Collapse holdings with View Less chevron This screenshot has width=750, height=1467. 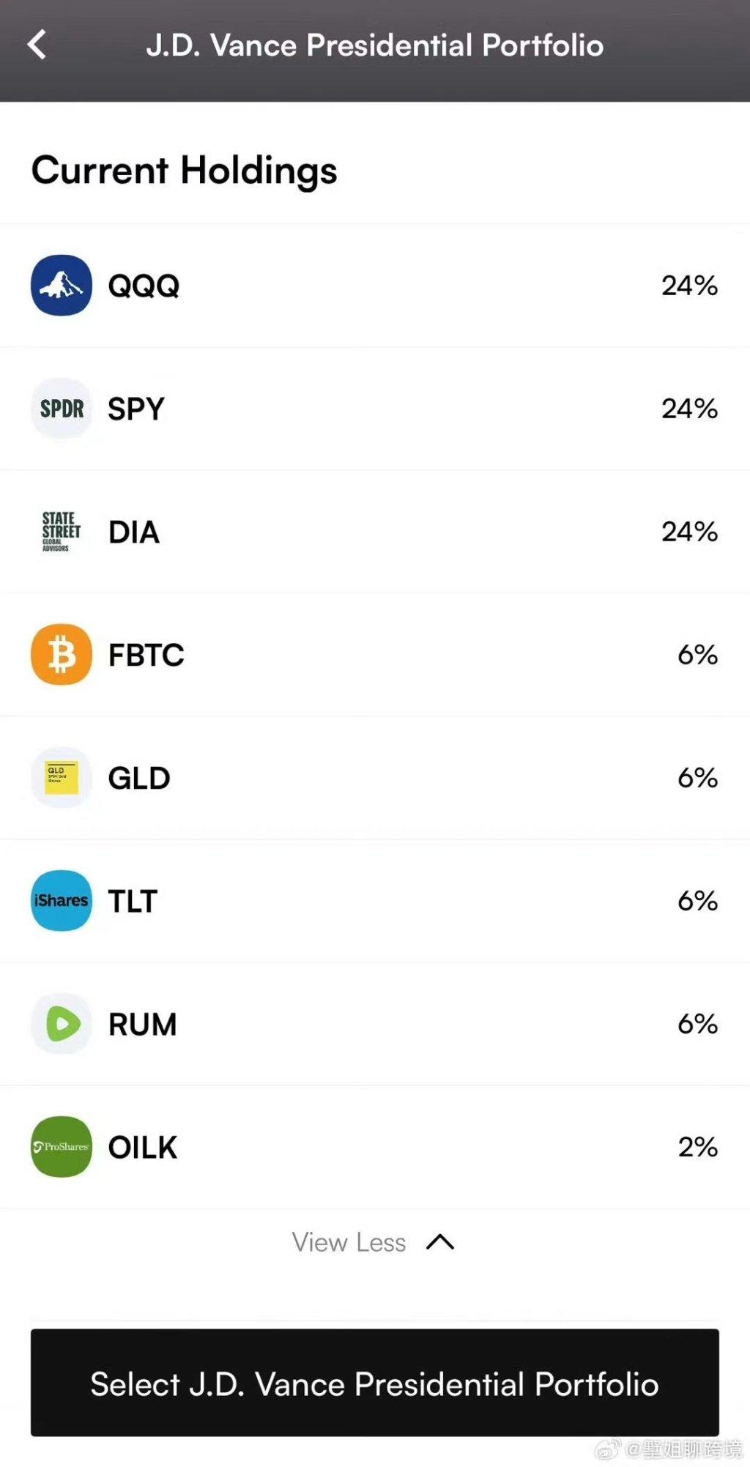(x=440, y=1243)
